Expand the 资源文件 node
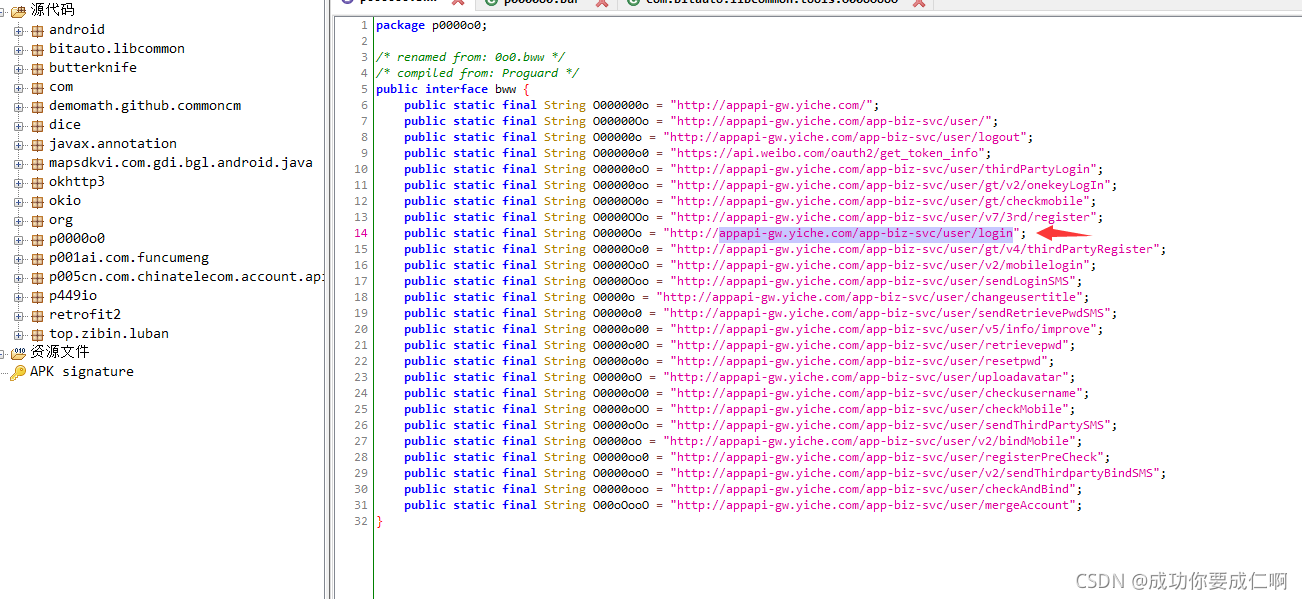 pos(3,353)
